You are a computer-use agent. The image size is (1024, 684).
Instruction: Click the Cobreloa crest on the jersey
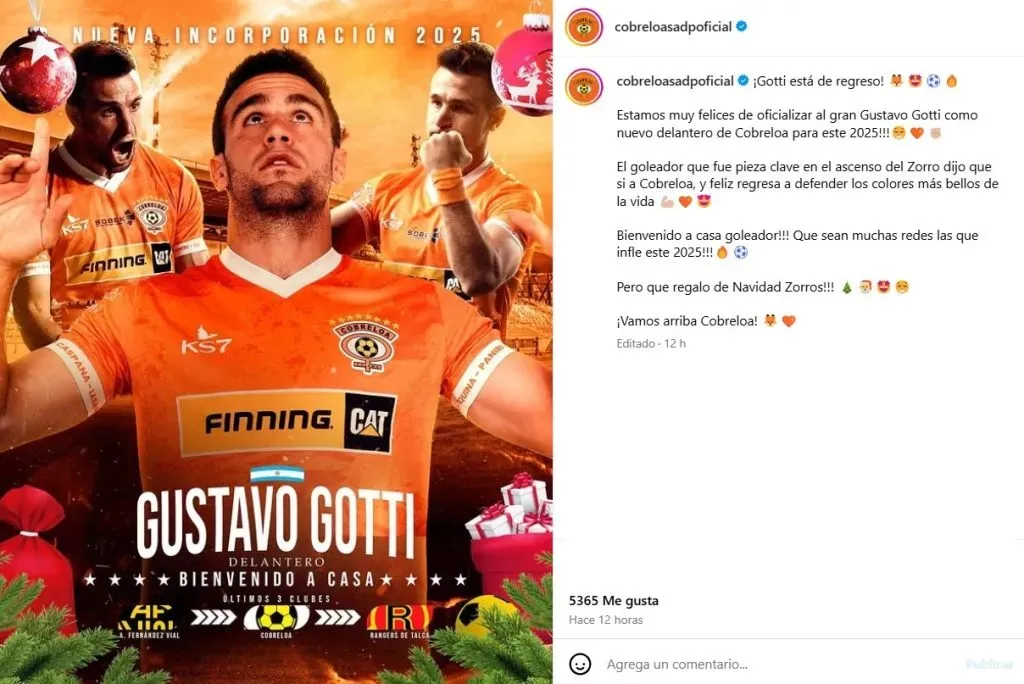tap(366, 343)
